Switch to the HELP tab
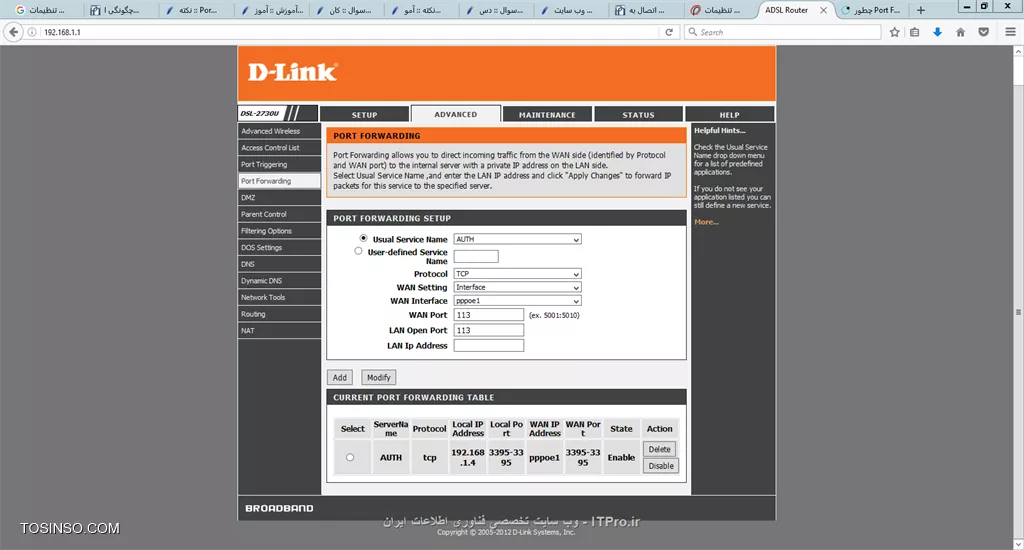The width and height of the screenshot is (1024, 550). point(729,114)
